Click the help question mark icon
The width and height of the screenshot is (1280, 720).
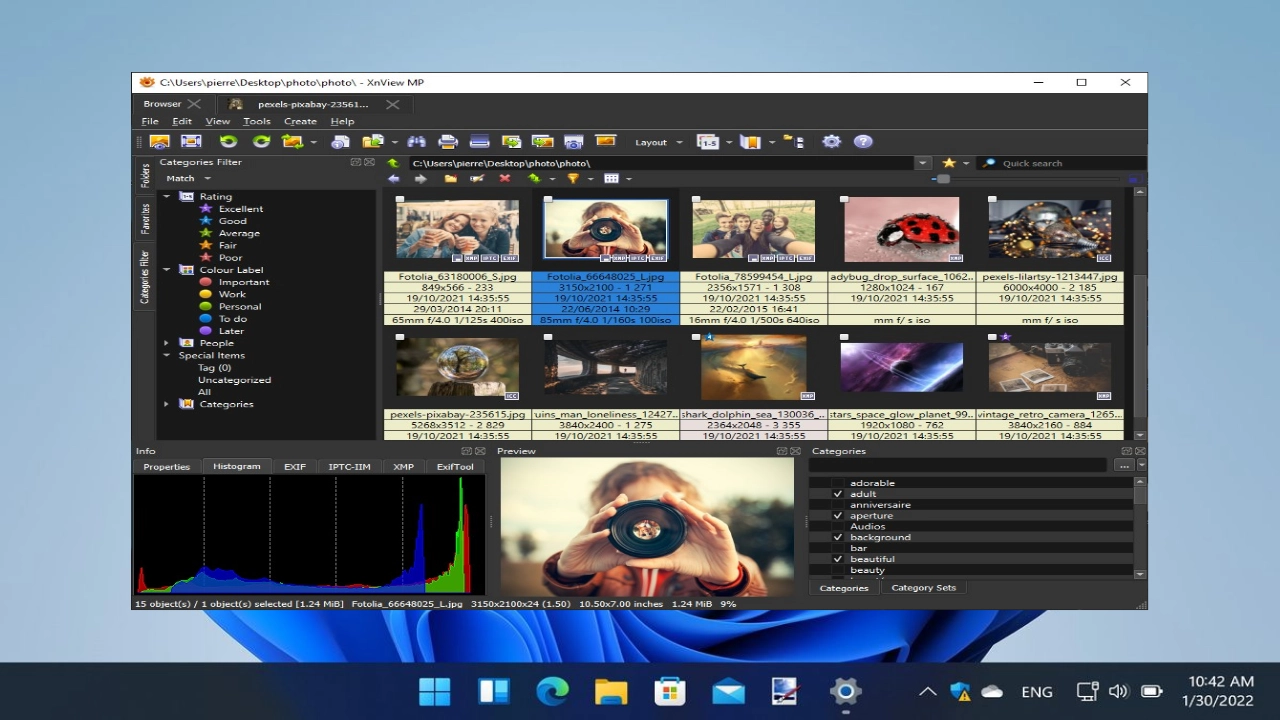[x=863, y=142]
